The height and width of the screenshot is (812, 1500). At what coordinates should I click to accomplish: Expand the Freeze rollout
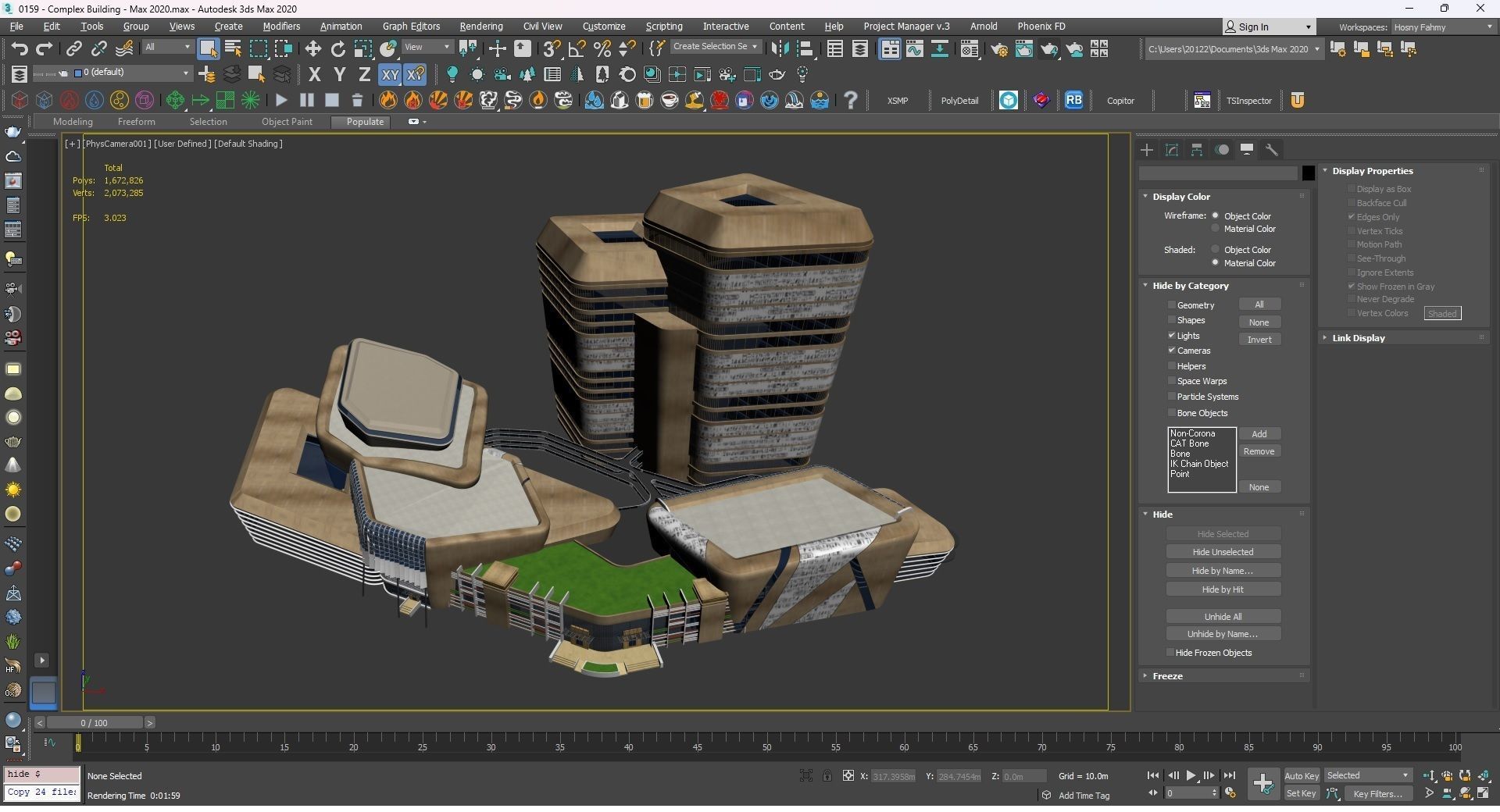[x=1167, y=676]
